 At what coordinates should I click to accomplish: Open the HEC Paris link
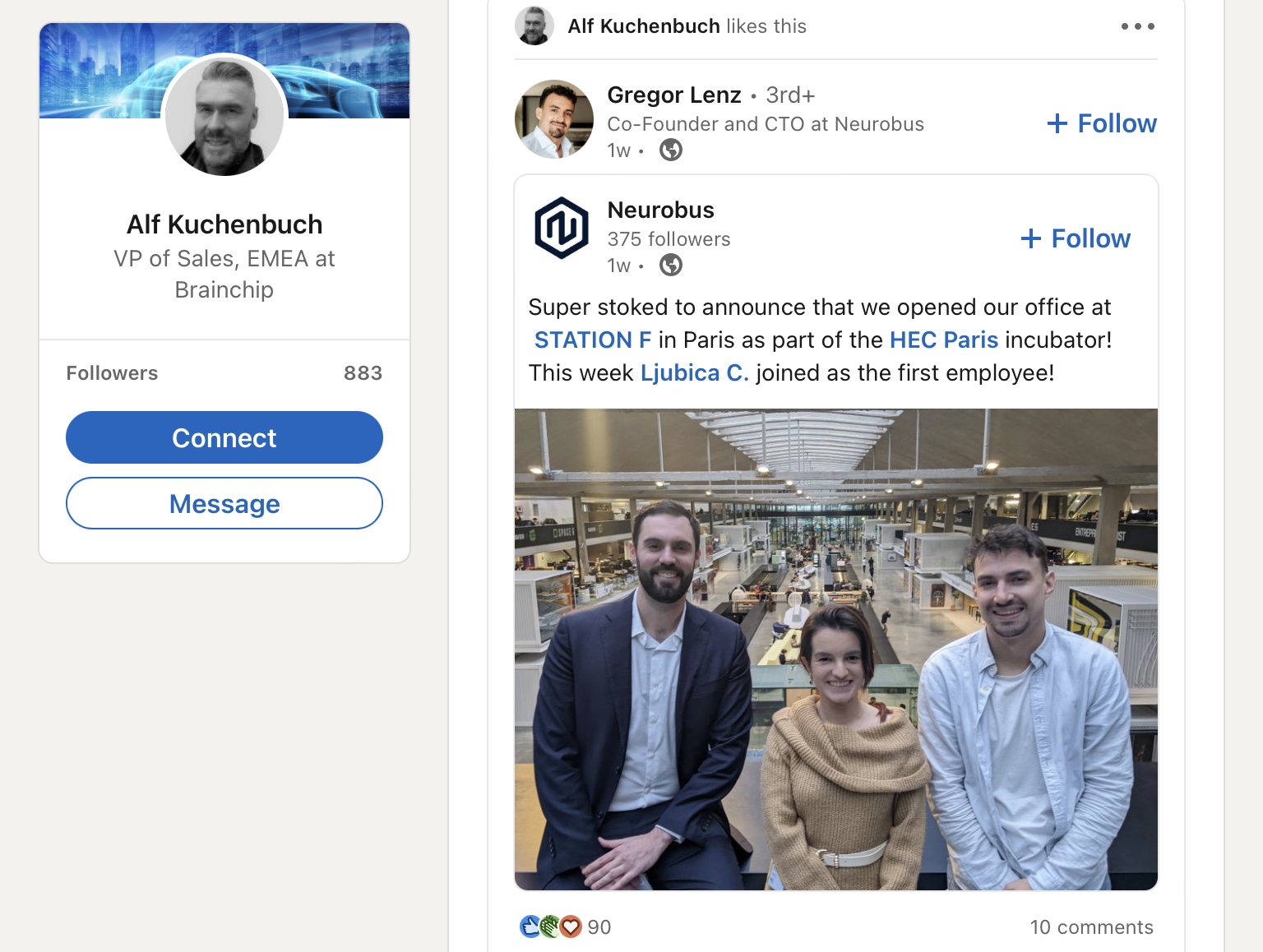943,340
